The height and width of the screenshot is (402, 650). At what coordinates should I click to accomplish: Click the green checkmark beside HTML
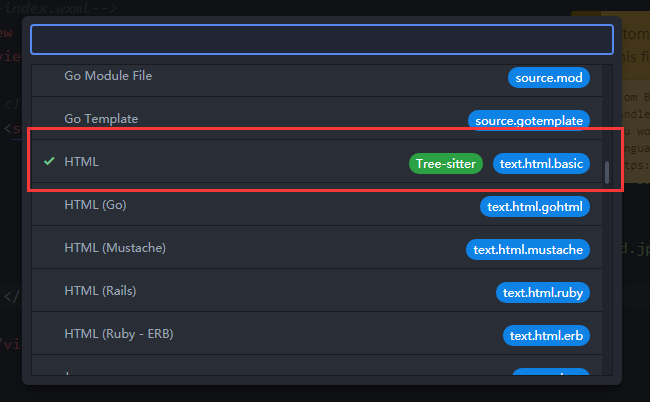click(x=49, y=161)
